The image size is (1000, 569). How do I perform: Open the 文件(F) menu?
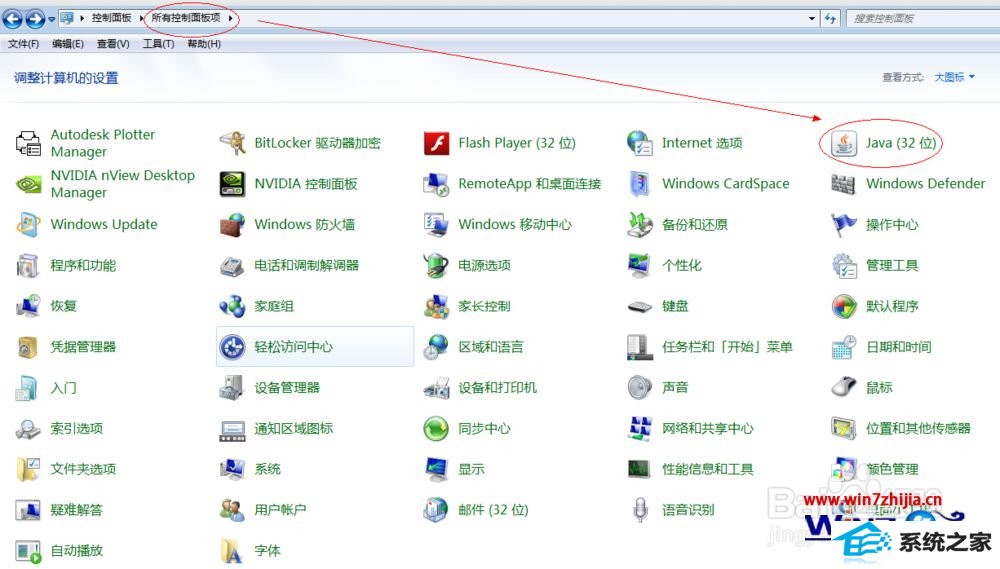(24, 44)
